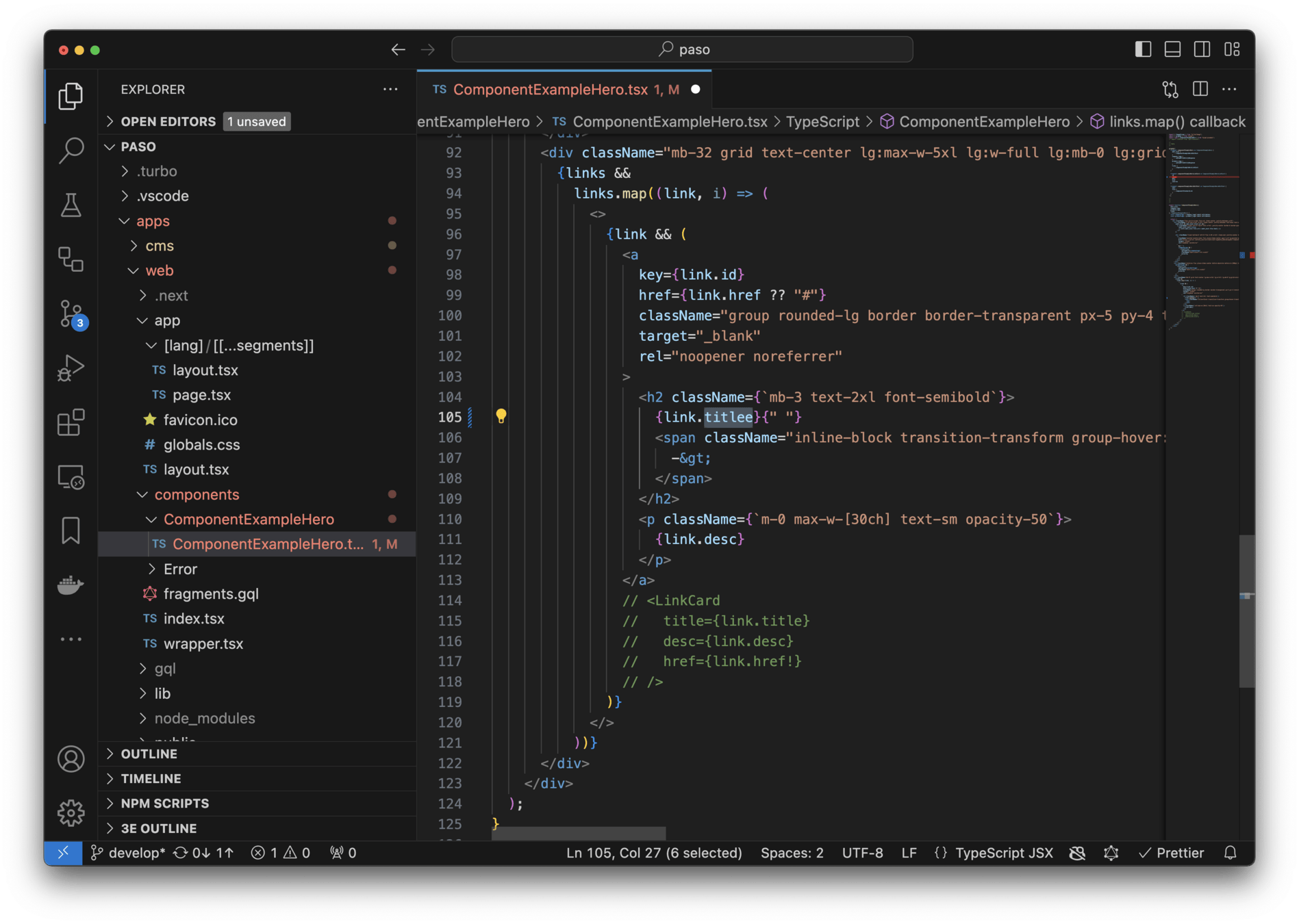Select the ComponentExampleHero.tsx editor tab

point(550,90)
